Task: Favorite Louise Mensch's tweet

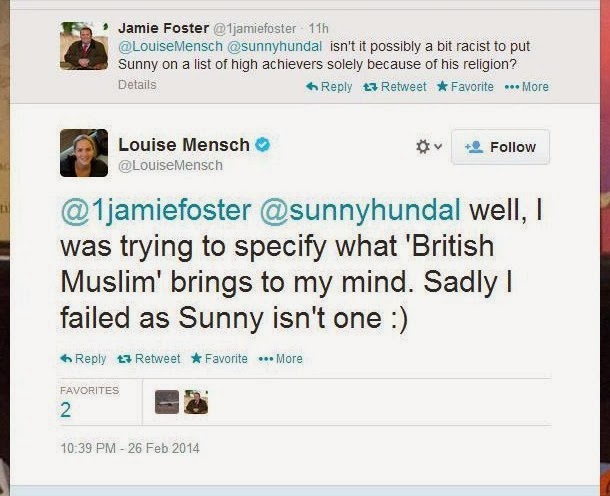Action: click(x=219, y=359)
